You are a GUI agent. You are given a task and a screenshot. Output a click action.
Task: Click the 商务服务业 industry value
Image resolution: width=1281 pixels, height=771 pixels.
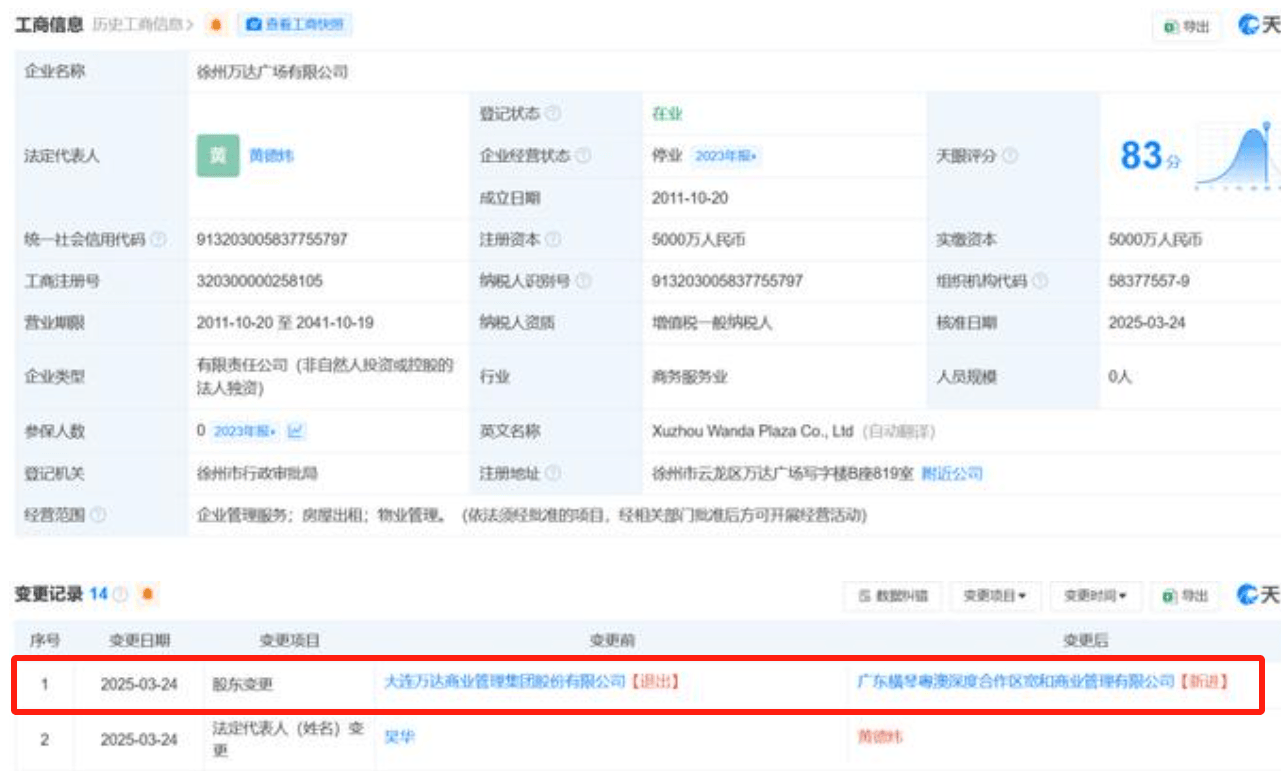pos(690,377)
